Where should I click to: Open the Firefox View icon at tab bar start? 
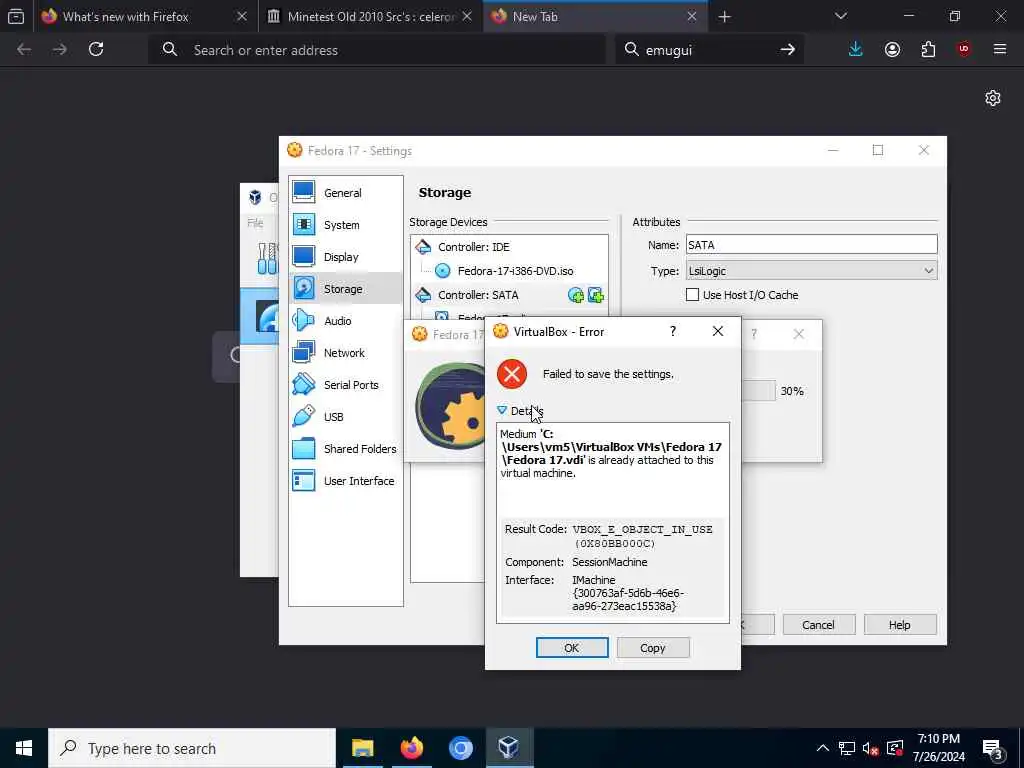tap(16, 17)
